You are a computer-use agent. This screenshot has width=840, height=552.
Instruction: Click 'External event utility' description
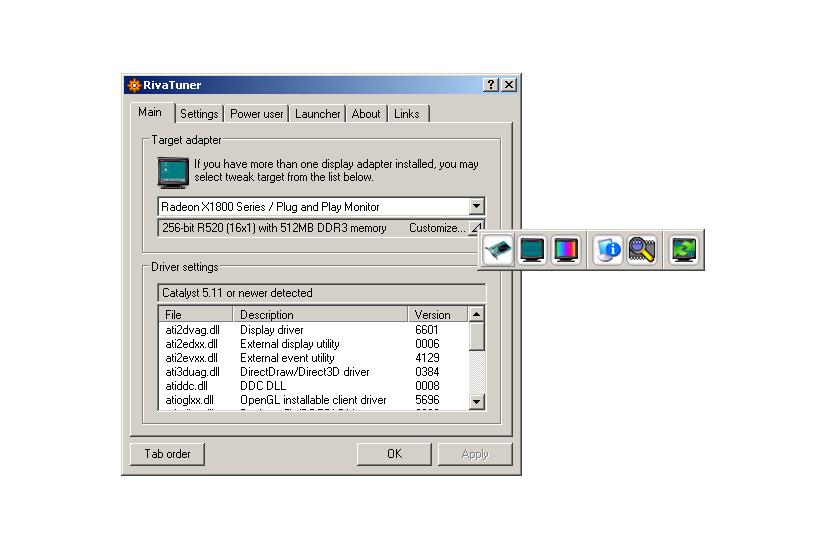click(287, 358)
